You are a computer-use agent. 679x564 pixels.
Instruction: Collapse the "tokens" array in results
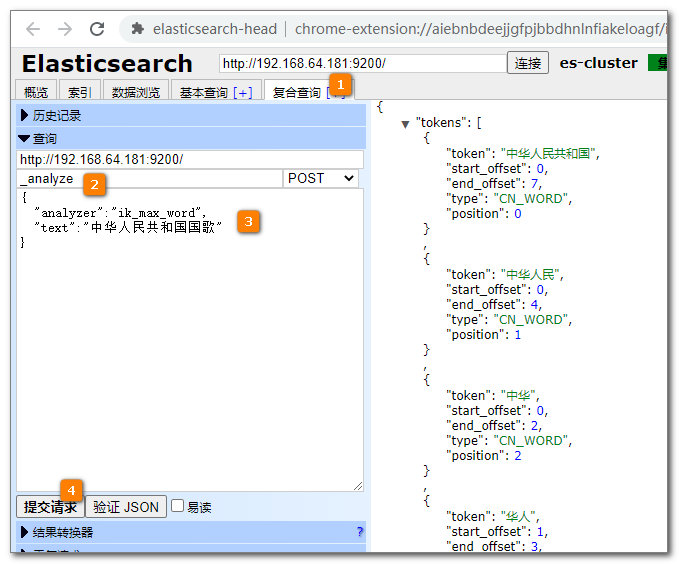405,125
